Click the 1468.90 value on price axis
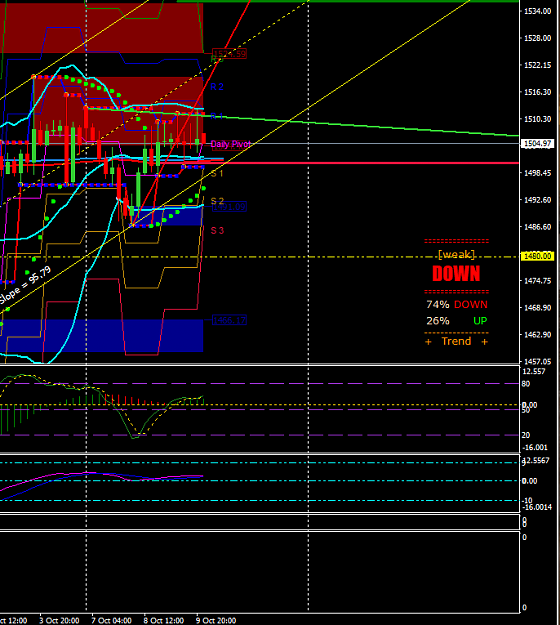 (x=538, y=308)
